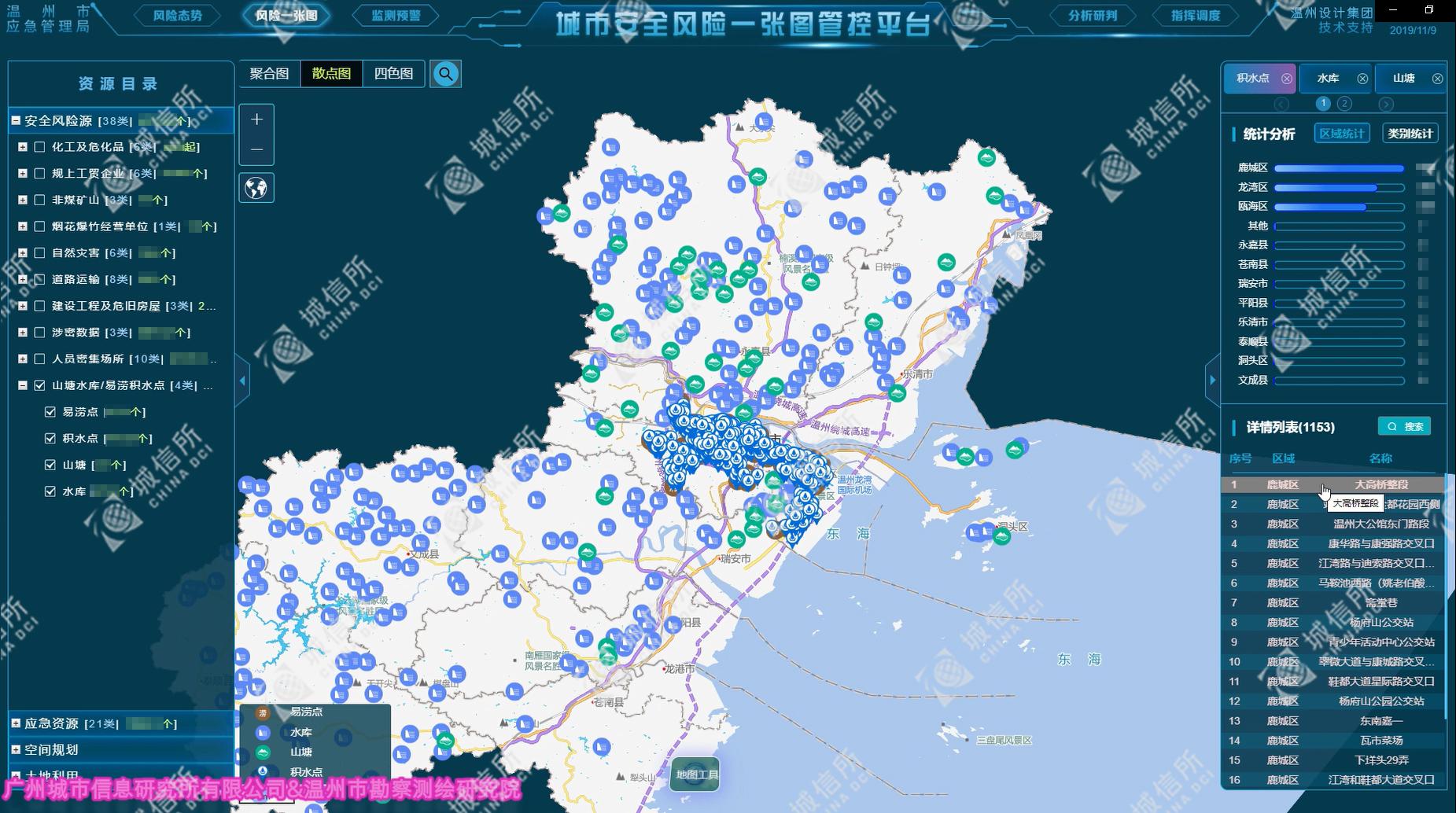Expand the 人员密集场所 tree node
Image resolution: width=1456 pixels, height=813 pixels.
23,359
